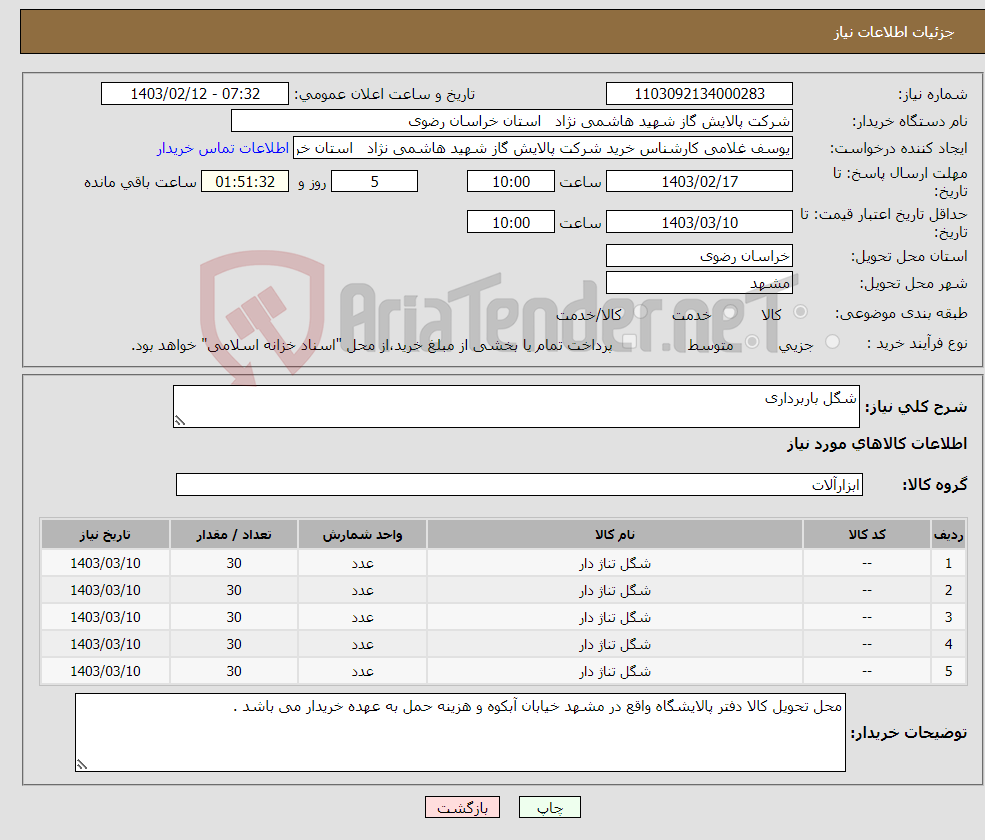Click the announcement date field 1403/02/12 - 07:32
This screenshot has width=985, height=840.
tap(195, 94)
